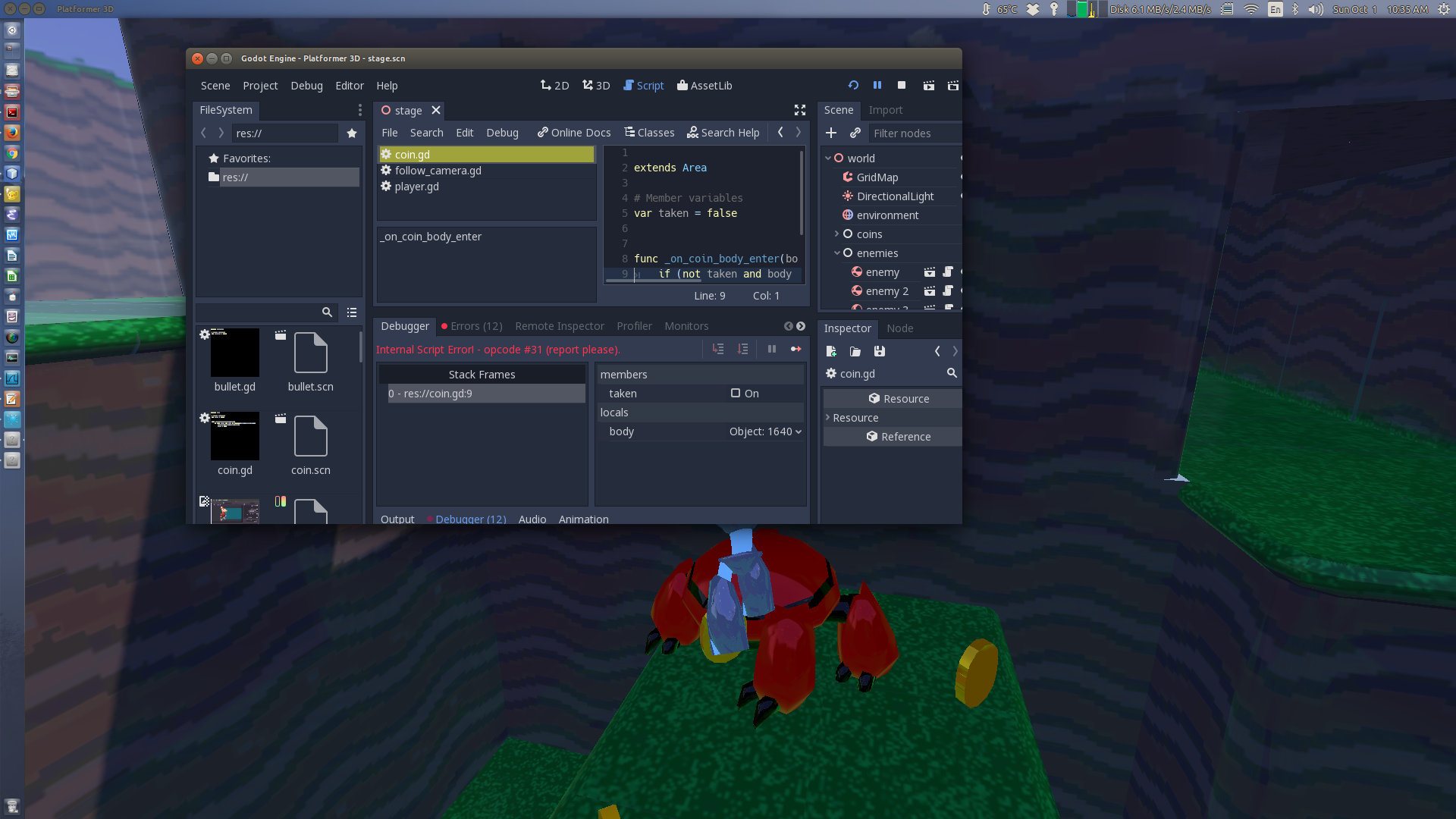Viewport: 1456px width, 819px height.
Task: Save the current resource in Inspector
Action: [x=880, y=351]
